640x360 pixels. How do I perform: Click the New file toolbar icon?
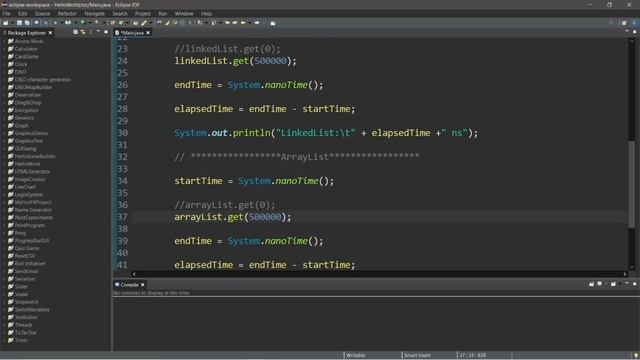(x=6, y=23)
